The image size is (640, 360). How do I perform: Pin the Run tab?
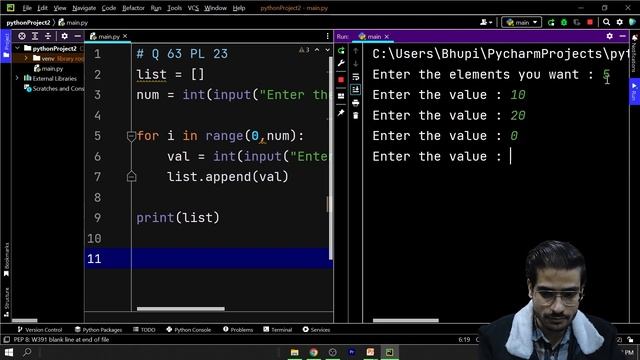pyautogui.click(x=341, y=113)
